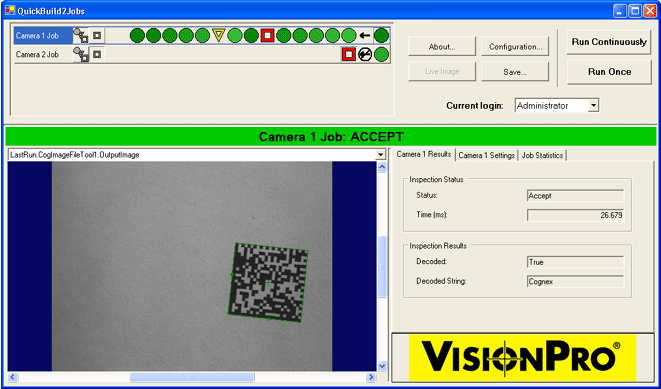Open Camera 1 Job edit tools icon
This screenshot has height=389, width=661.
81,36
